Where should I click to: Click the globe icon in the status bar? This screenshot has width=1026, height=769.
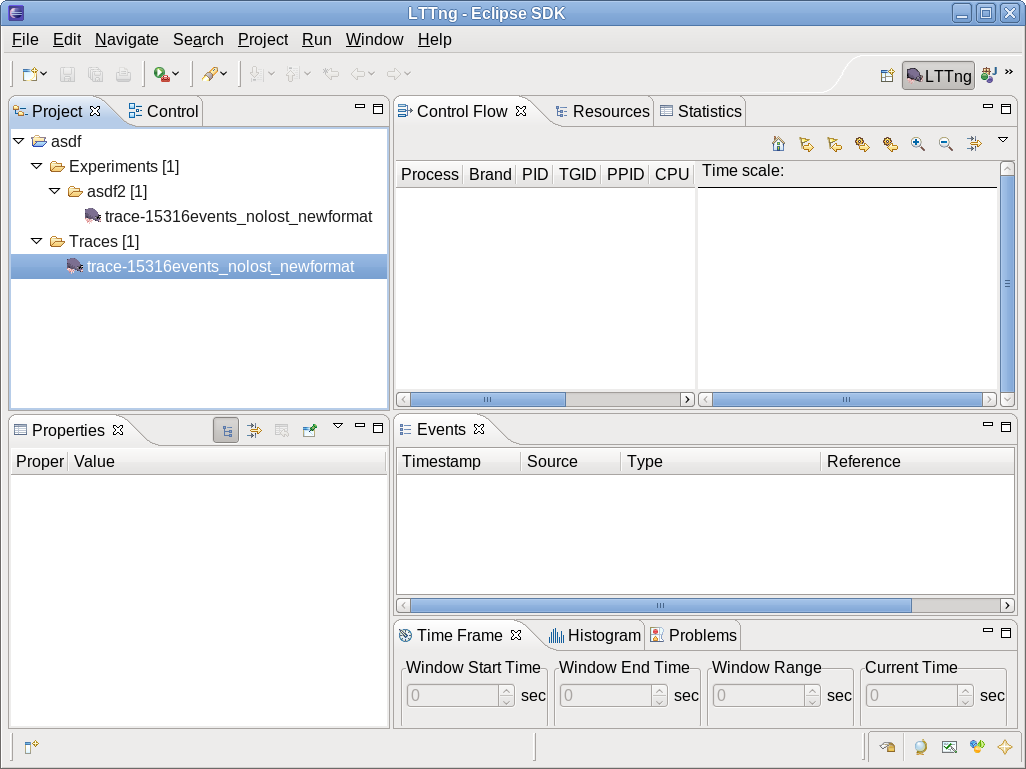921,747
